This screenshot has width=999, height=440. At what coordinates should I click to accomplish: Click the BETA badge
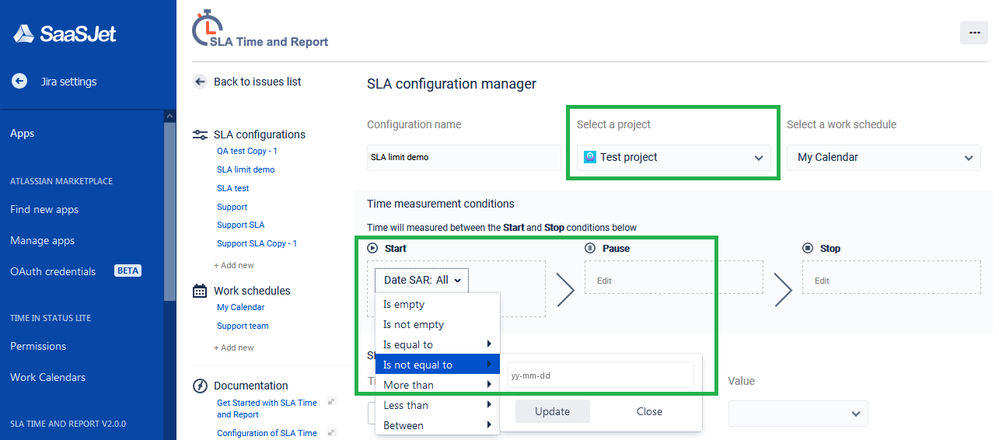pyautogui.click(x=127, y=271)
